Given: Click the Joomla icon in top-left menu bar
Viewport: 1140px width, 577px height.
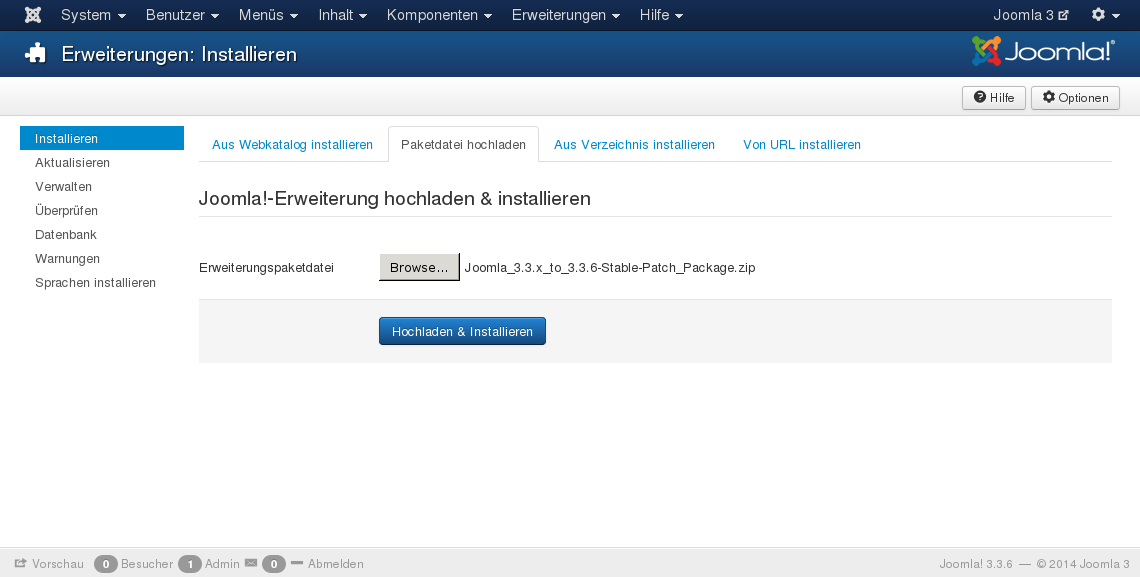Looking at the screenshot, I should (x=33, y=15).
